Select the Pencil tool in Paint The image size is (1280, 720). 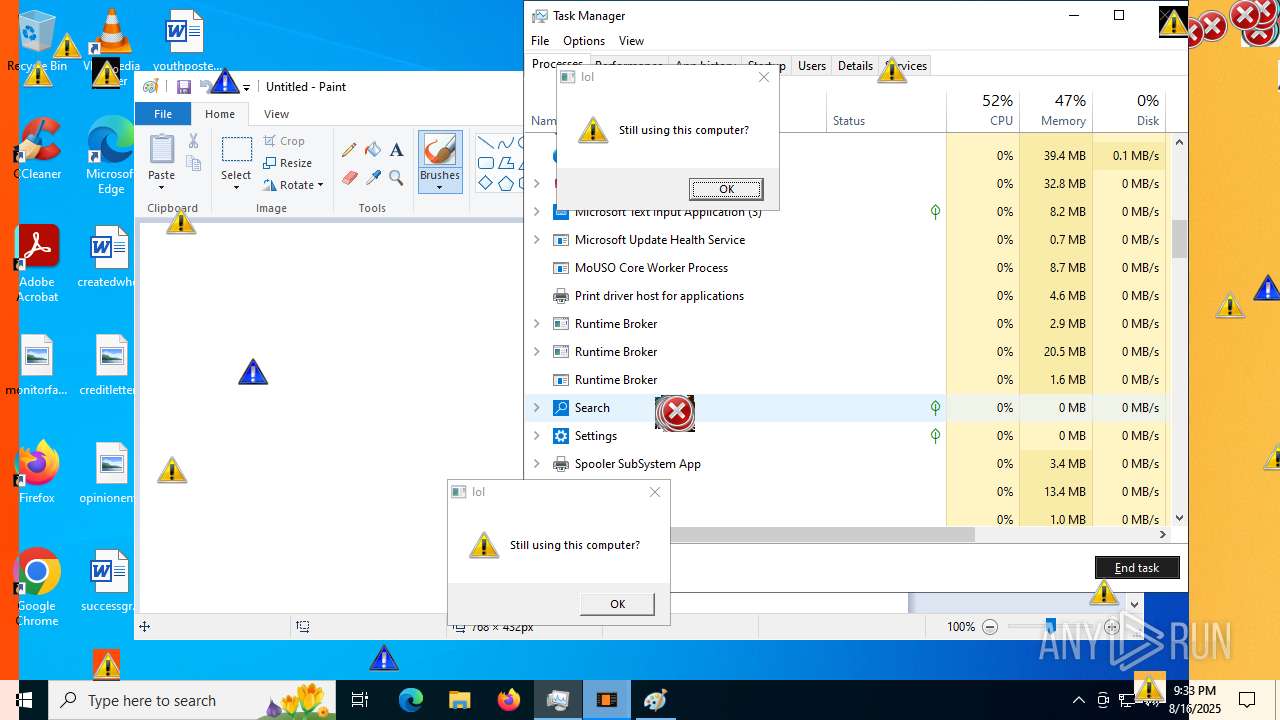pyautogui.click(x=349, y=150)
